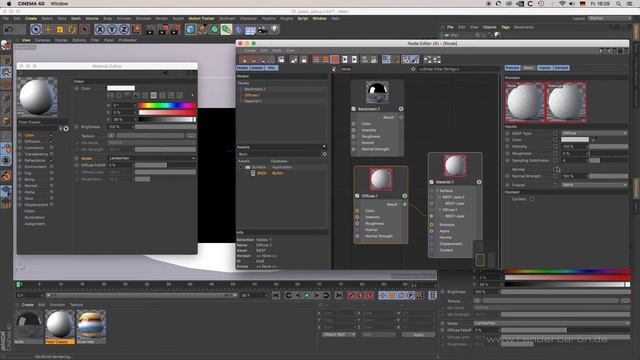Select the Rotate tool in main toolbar
640x360 pixels.
(x=72, y=29)
